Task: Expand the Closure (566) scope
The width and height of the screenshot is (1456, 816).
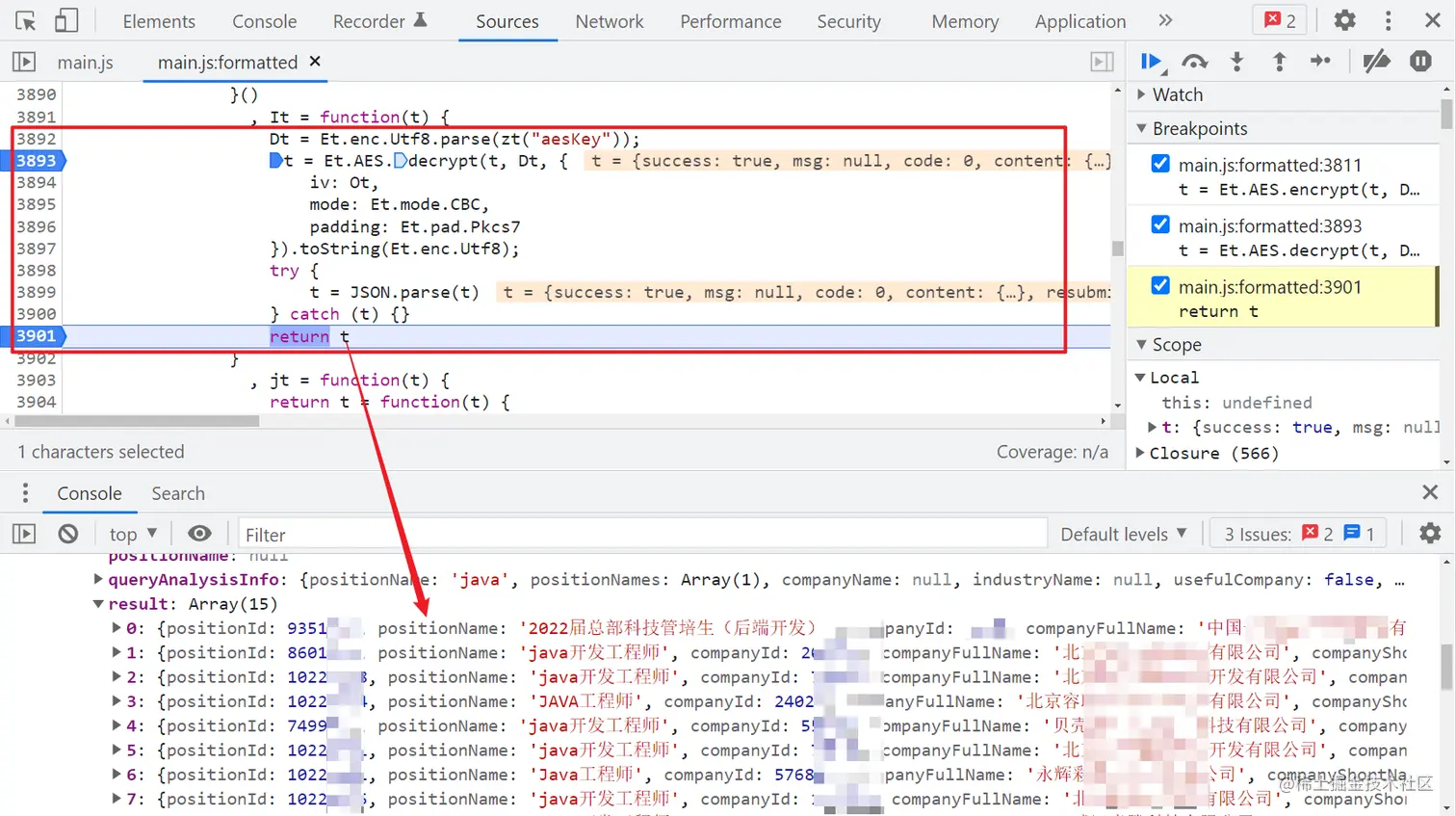Action: point(1141,453)
